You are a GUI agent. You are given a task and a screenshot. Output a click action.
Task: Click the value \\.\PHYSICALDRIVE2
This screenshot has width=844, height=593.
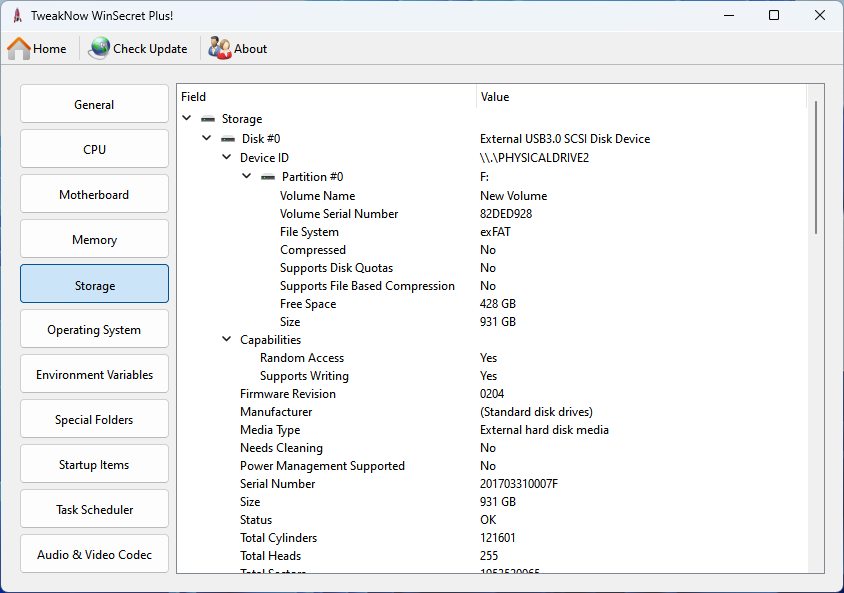[x=534, y=158]
